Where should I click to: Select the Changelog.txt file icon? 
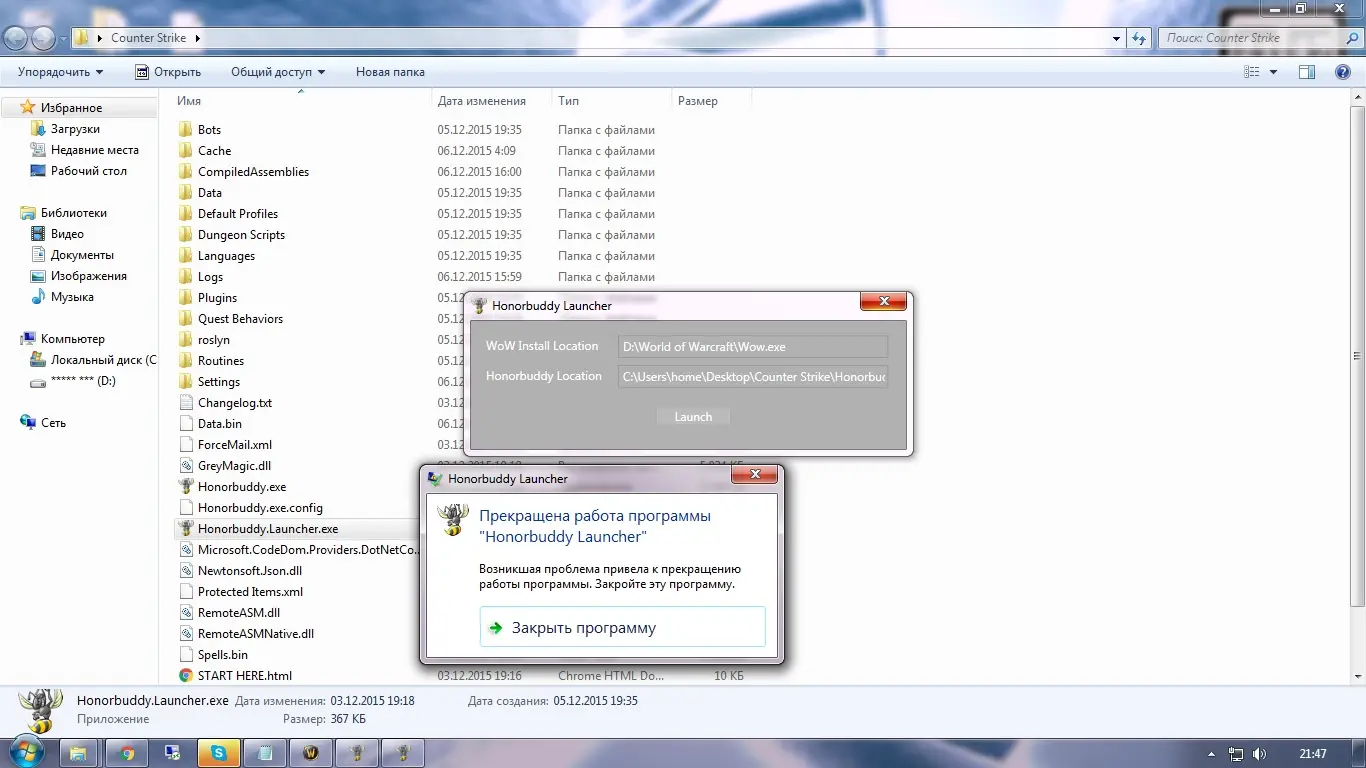(186, 403)
